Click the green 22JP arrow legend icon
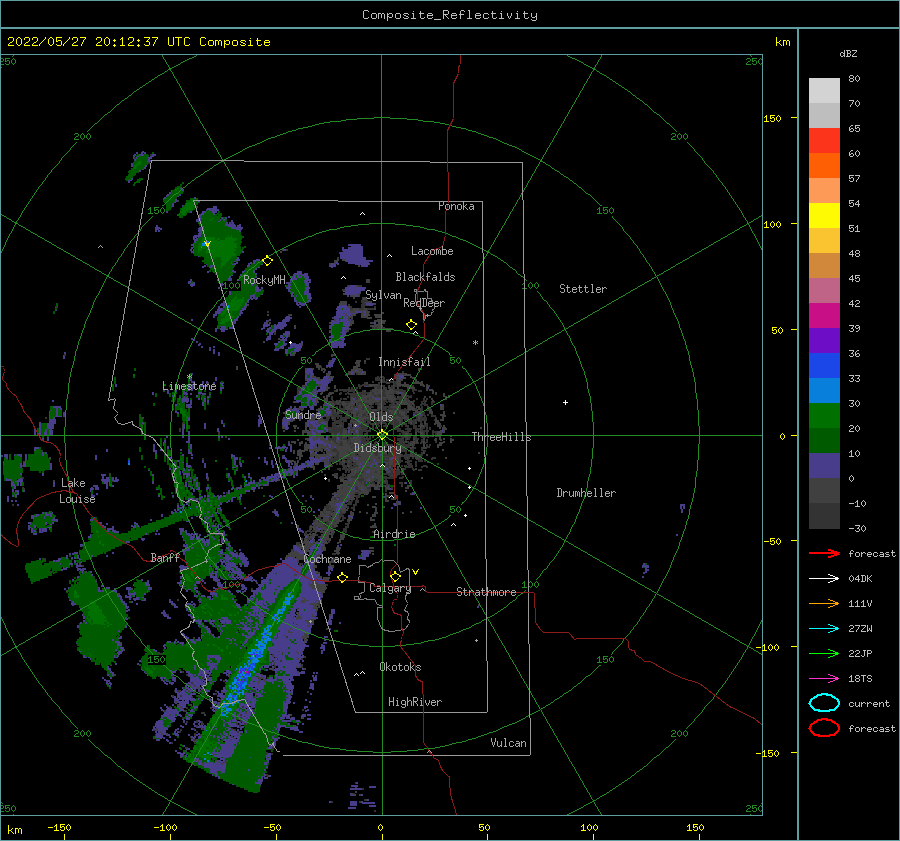This screenshot has width=900, height=841. pos(824,653)
